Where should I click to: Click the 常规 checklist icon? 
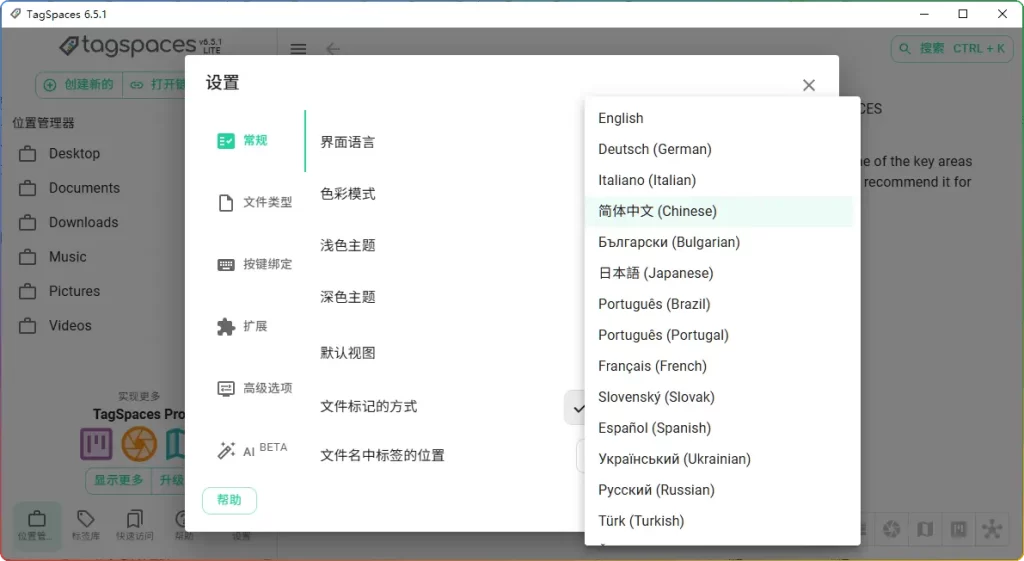pos(226,141)
